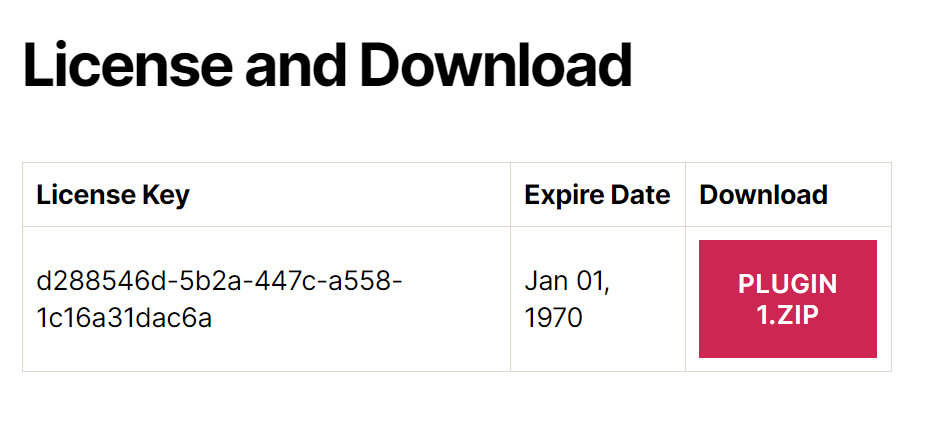The height and width of the screenshot is (424, 936).
Task: Click the 5b2a segment of the license key
Action: (210, 281)
